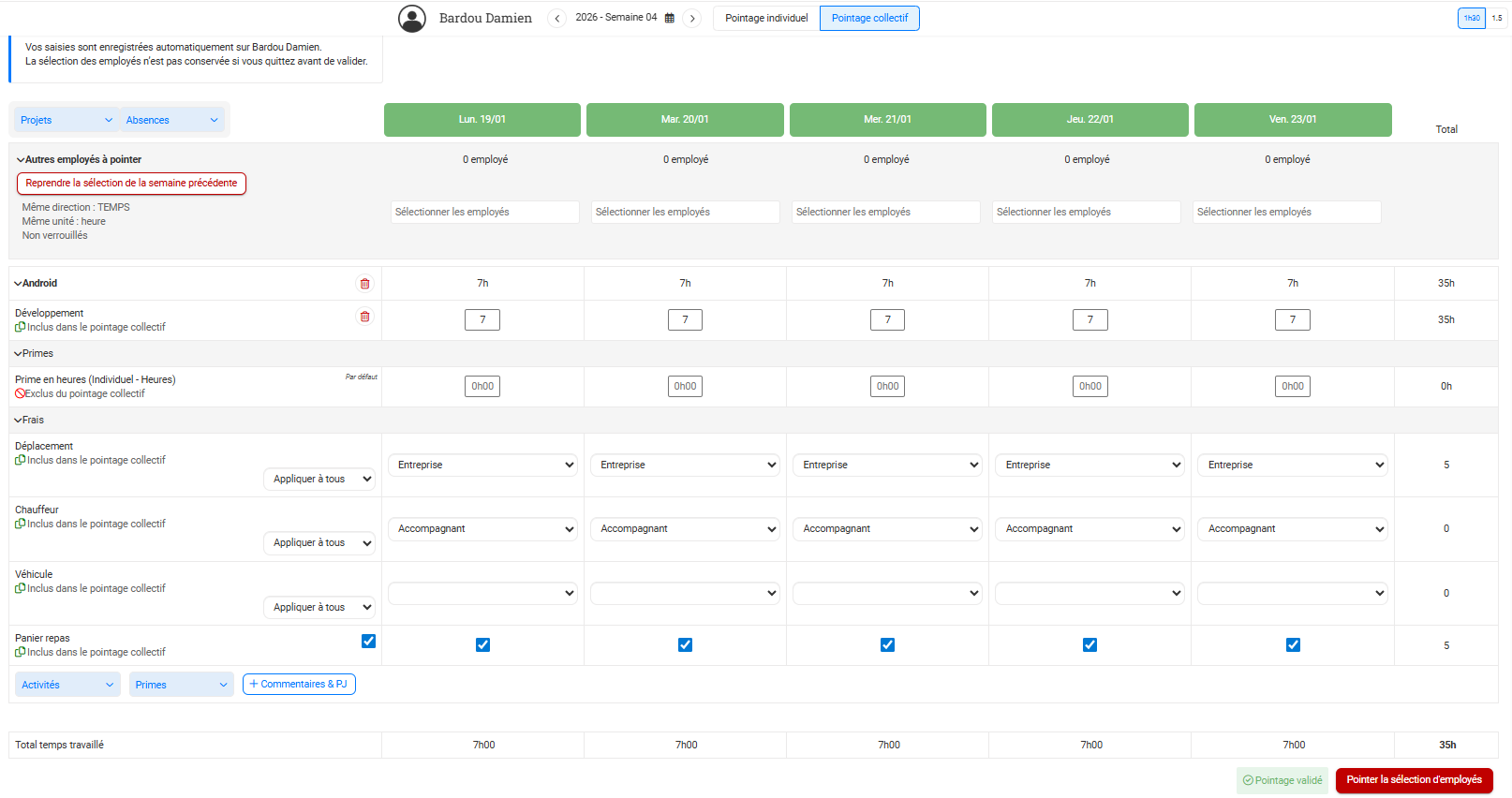This screenshot has width=1512, height=798.
Task: Click 'Sélectionner les employés' field for Tuesday
Action: 686,213
